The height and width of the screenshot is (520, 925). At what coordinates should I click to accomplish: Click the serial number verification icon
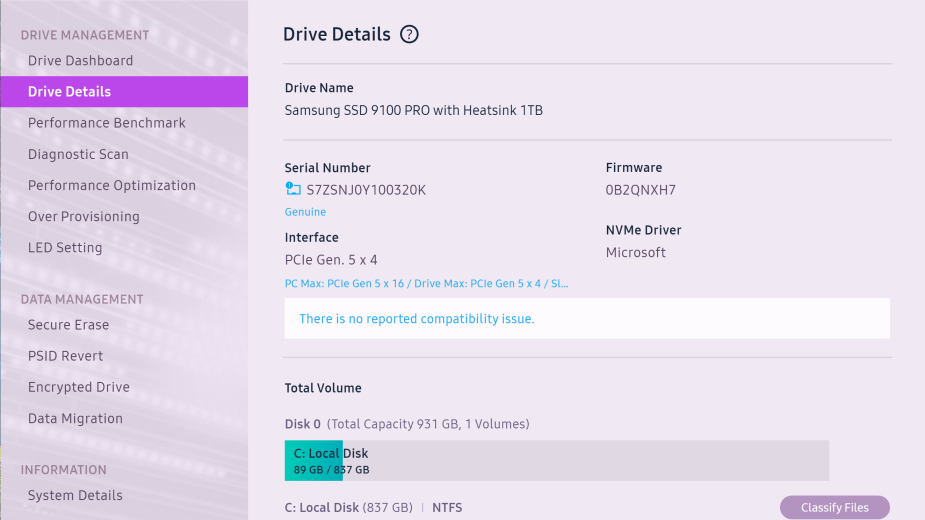[293, 189]
